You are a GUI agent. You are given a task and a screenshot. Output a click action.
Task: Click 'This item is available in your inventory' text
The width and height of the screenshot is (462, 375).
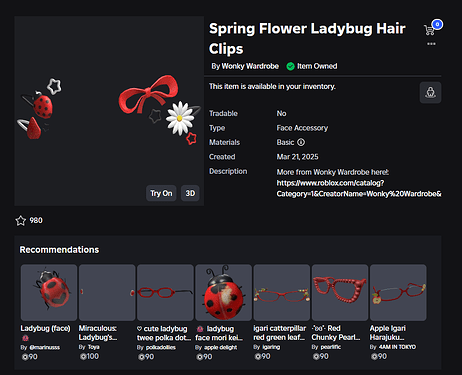272,86
